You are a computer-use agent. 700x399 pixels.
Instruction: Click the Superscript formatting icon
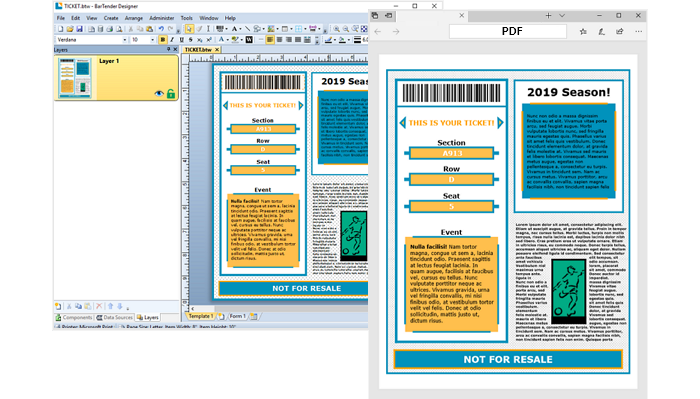tap(209, 40)
